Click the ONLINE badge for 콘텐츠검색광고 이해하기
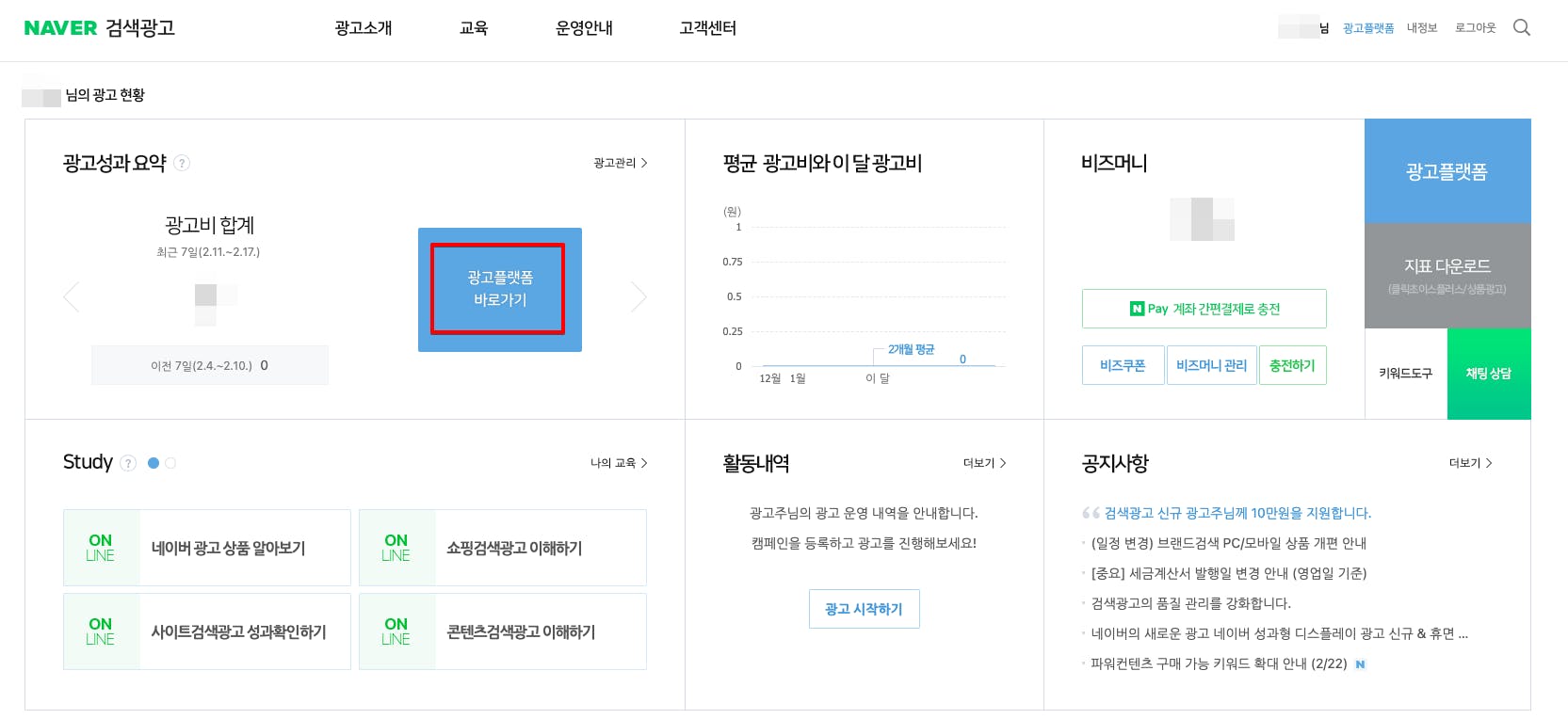This screenshot has height=719, width=1568. point(396,631)
